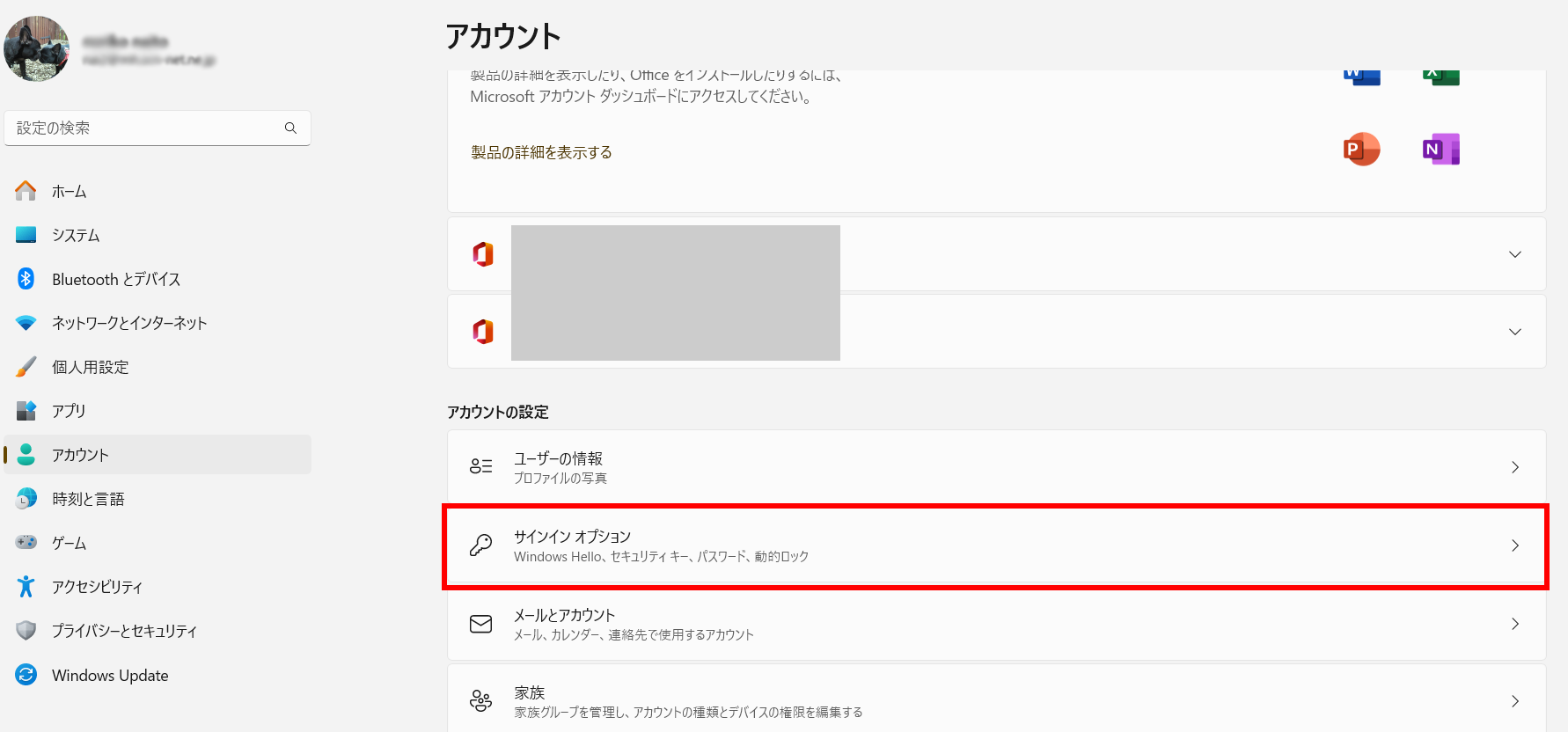Screen dimensions: 1568x732
Task: Click the Bluetooth icon in the sidebar
Action: pyautogui.click(x=26, y=279)
